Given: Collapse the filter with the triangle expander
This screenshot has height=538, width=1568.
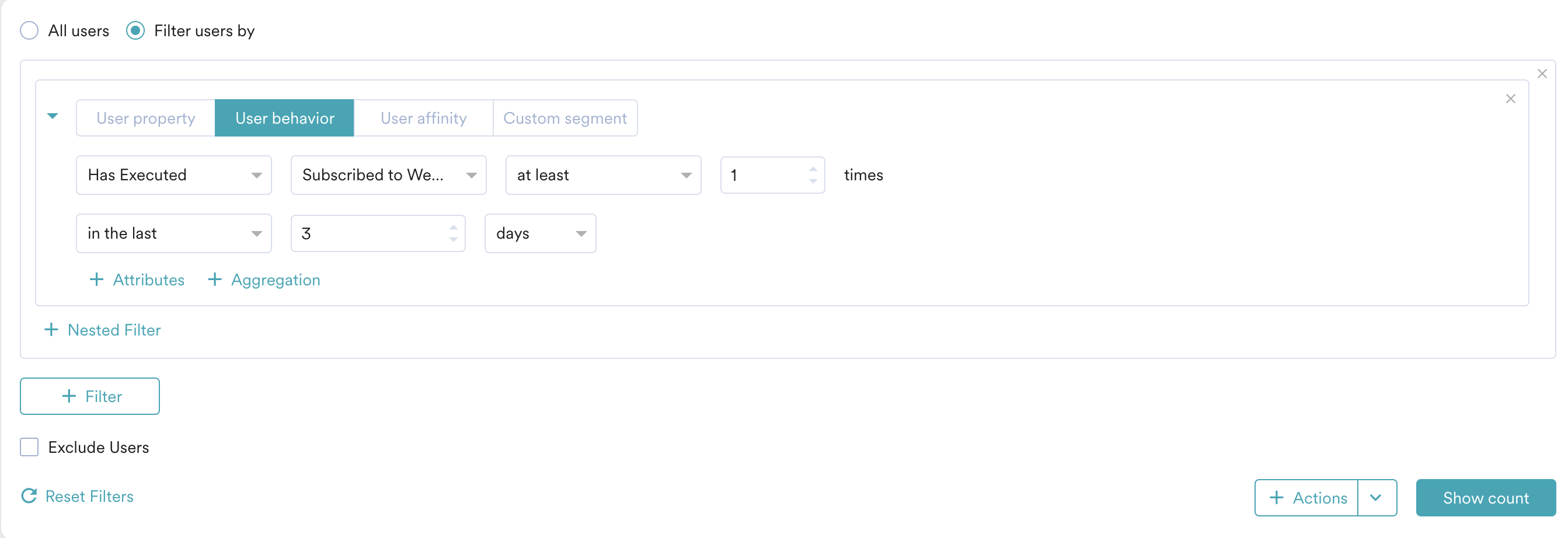Looking at the screenshot, I should (53, 116).
